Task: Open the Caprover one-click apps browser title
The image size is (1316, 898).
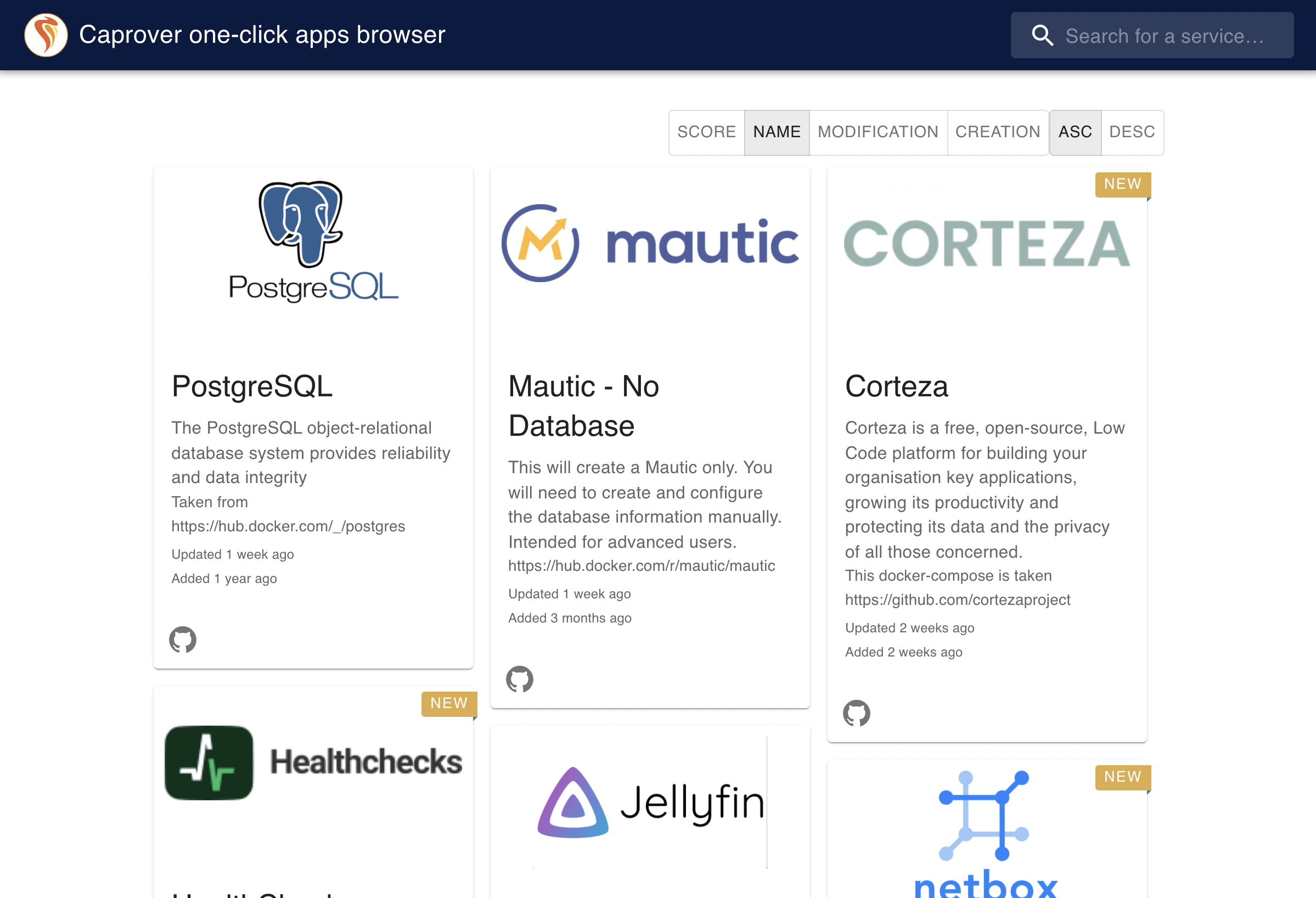Action: point(262,35)
